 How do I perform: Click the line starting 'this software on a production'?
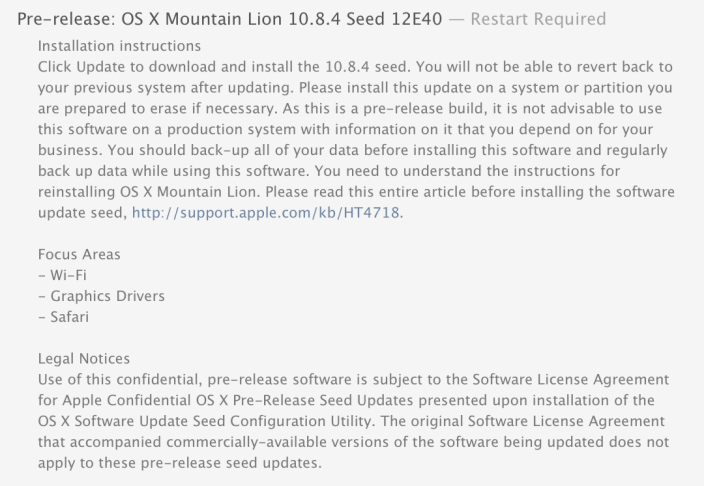(x=345, y=129)
